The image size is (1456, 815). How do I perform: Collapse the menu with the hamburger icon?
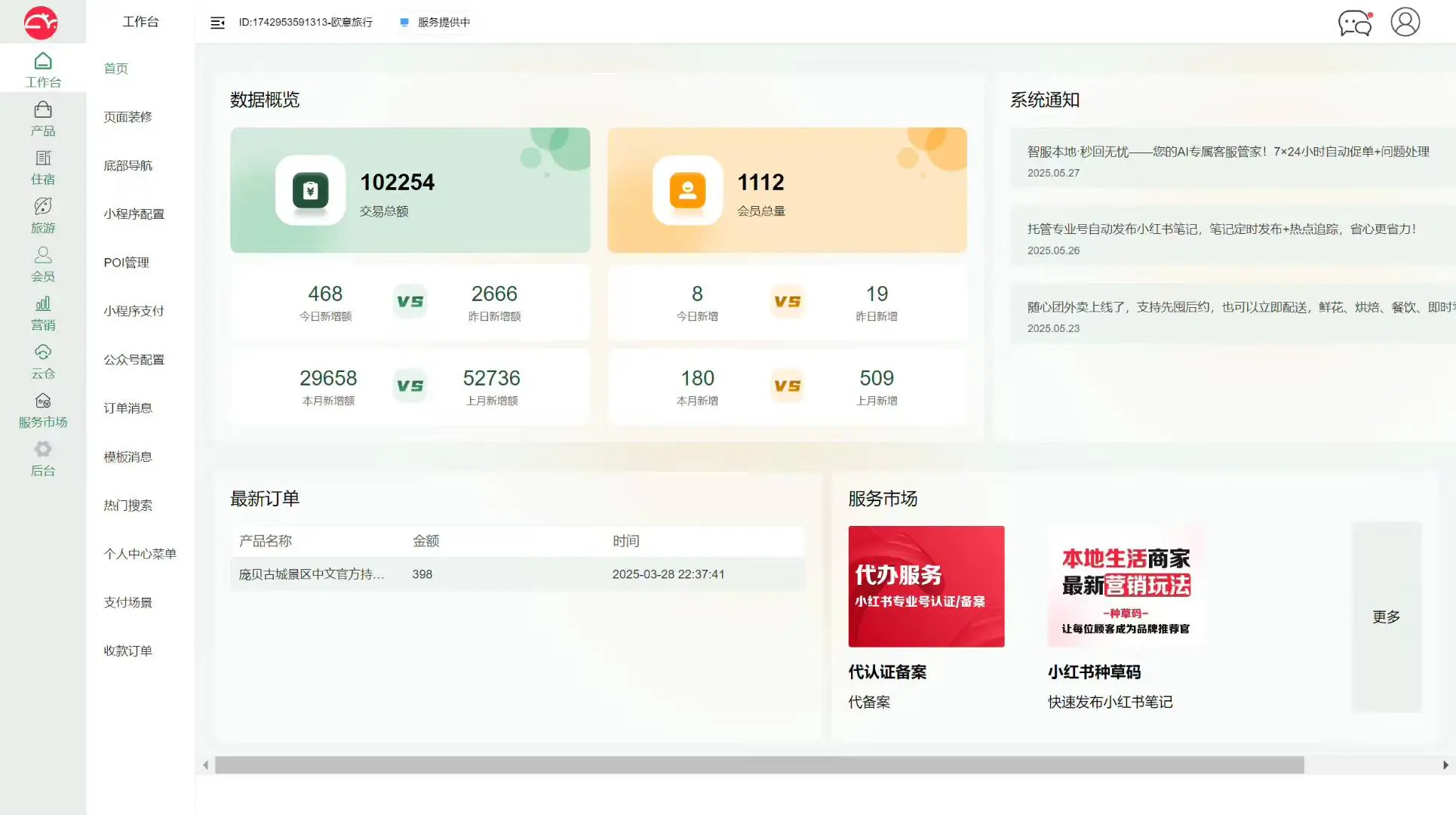[x=217, y=23]
